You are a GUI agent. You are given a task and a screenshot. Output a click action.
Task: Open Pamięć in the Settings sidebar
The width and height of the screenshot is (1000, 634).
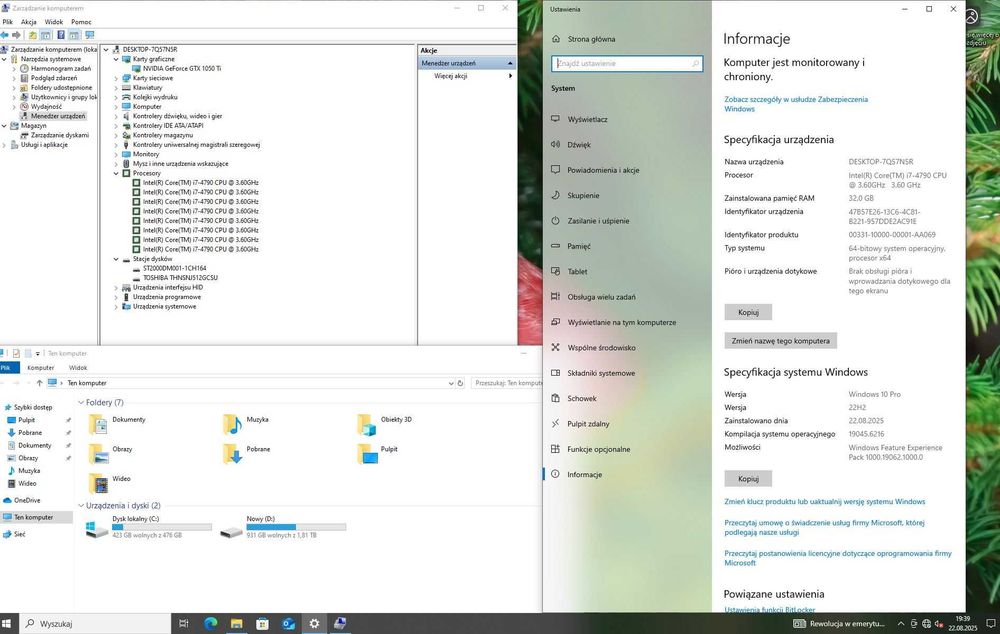[578, 246]
